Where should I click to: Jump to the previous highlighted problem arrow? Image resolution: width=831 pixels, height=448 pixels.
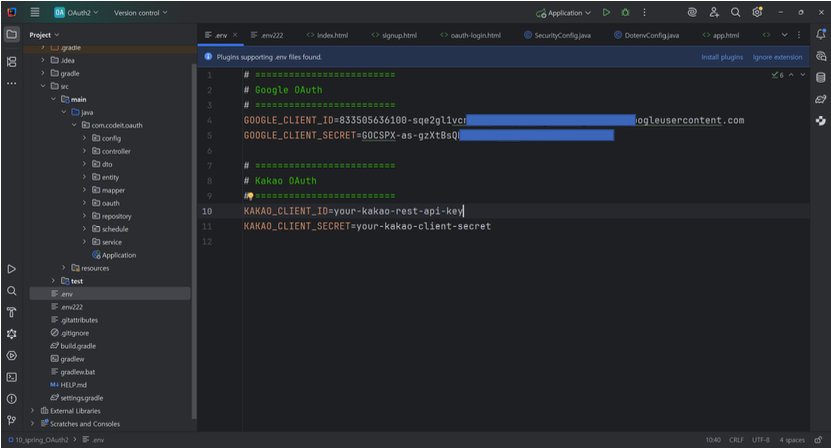pyautogui.click(x=791, y=75)
